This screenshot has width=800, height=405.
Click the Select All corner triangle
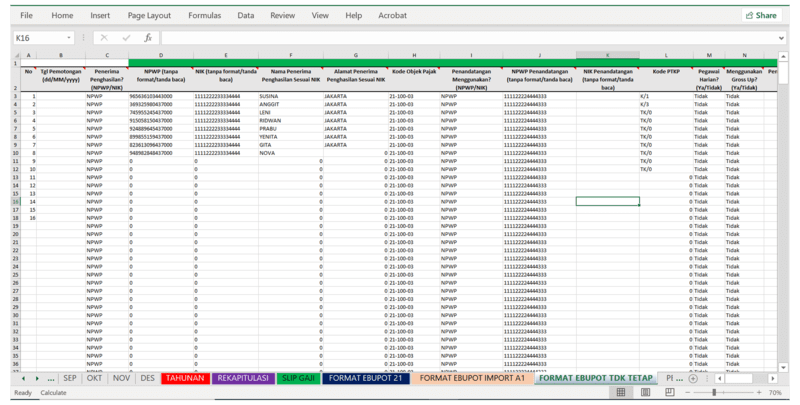click(x=16, y=55)
